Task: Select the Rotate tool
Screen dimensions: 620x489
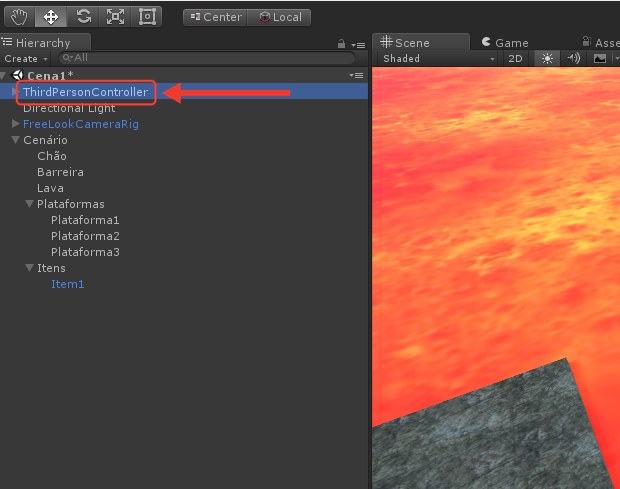Action: [83, 17]
